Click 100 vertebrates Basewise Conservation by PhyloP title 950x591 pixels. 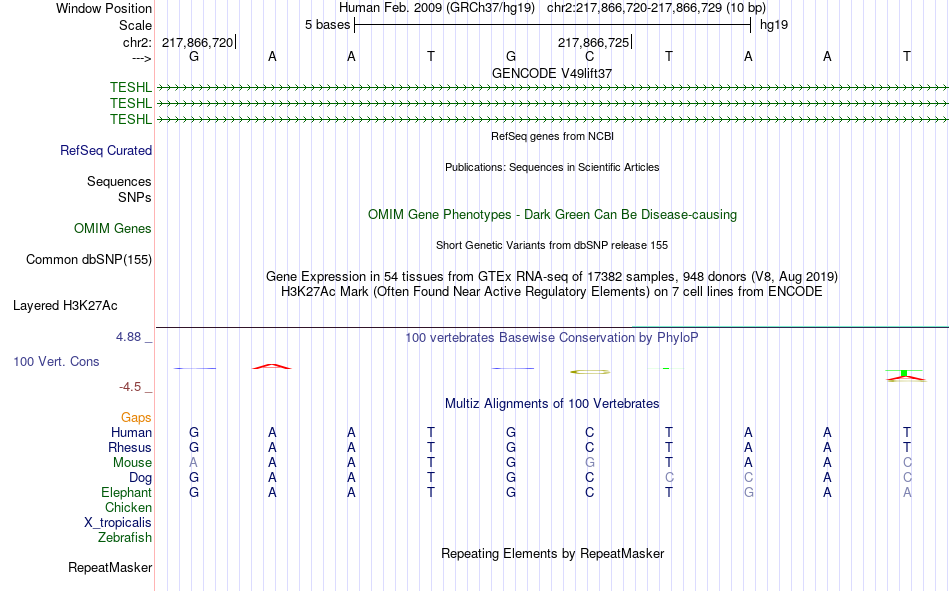click(552, 338)
